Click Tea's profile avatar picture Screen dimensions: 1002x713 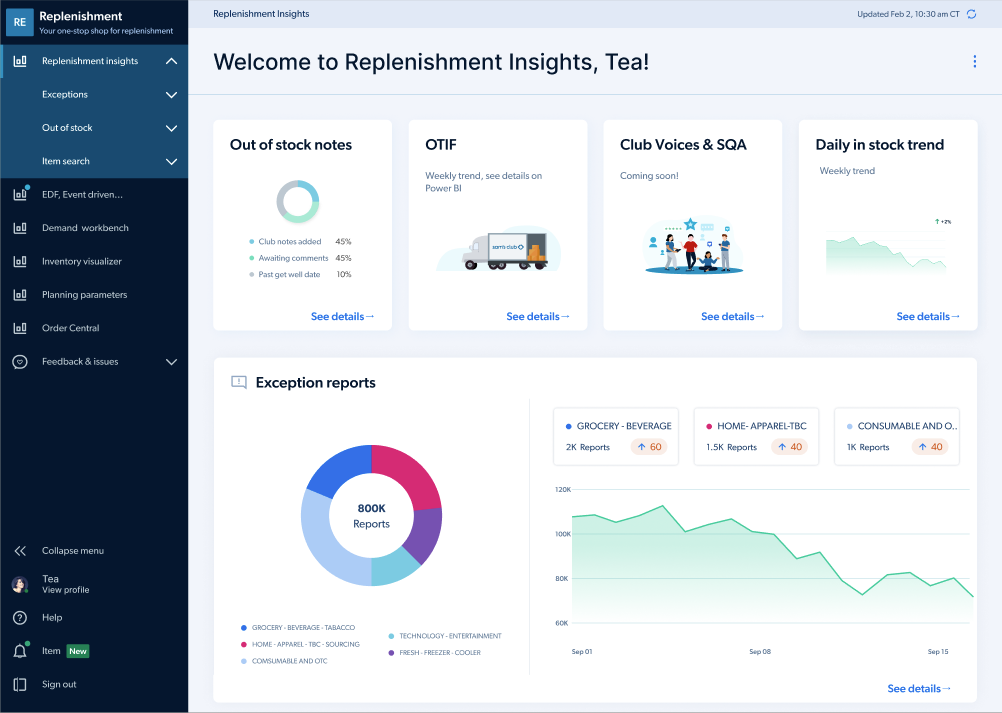coord(20,584)
